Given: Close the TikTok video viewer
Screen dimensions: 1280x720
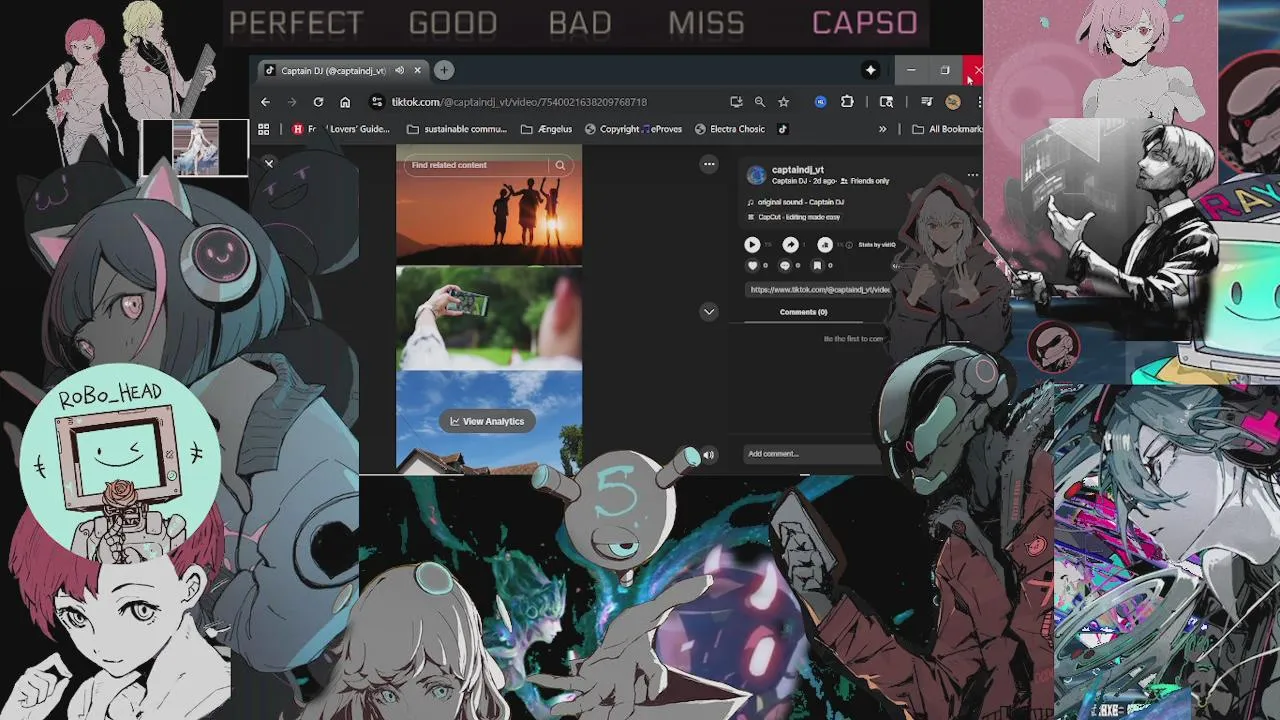Looking at the screenshot, I should pyautogui.click(x=269, y=163).
